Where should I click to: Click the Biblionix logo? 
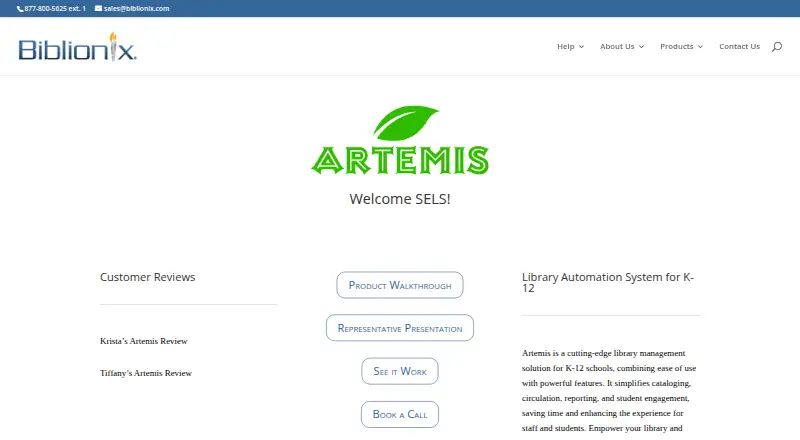click(78, 47)
